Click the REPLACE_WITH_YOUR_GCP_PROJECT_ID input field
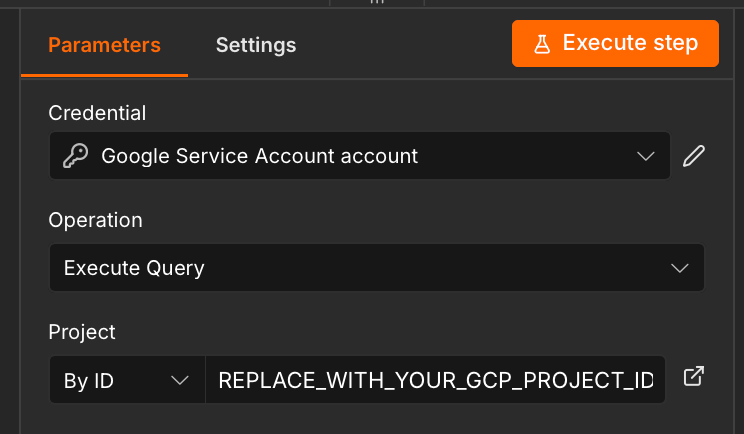 click(435, 380)
